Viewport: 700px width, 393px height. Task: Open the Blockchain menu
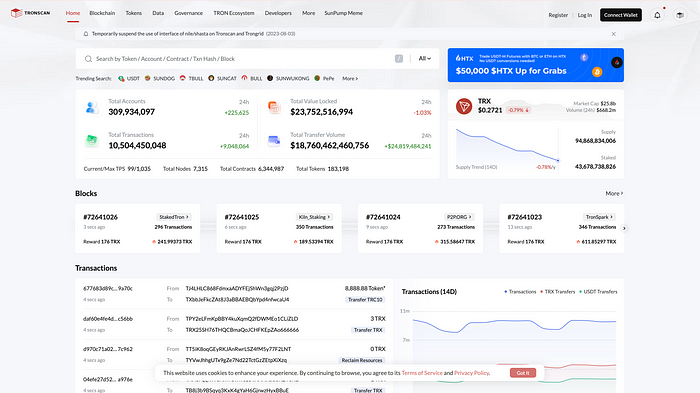click(102, 13)
